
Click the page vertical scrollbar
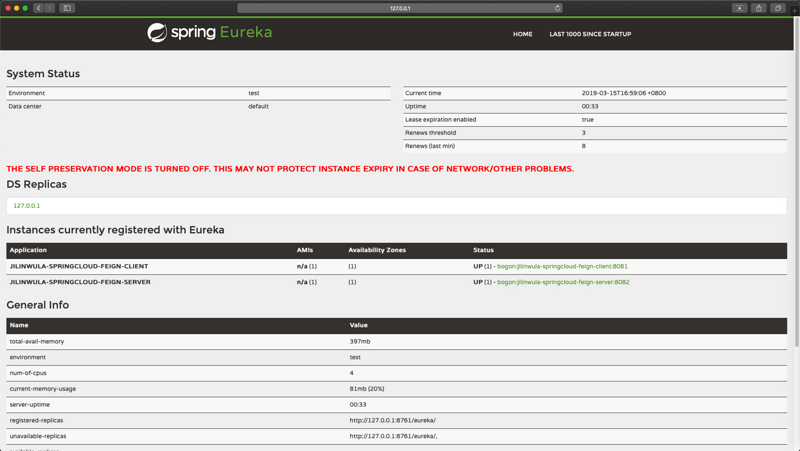tap(797, 184)
